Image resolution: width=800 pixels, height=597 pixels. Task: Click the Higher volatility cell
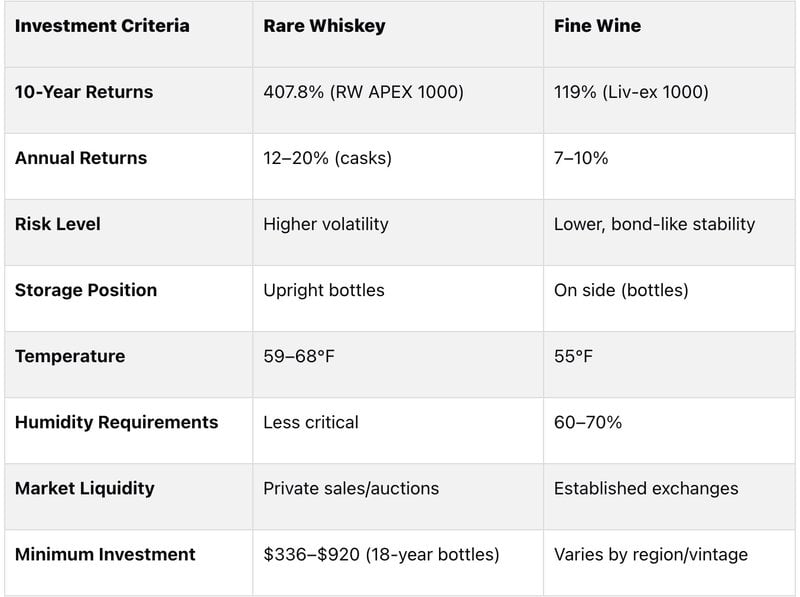pyautogui.click(x=325, y=224)
